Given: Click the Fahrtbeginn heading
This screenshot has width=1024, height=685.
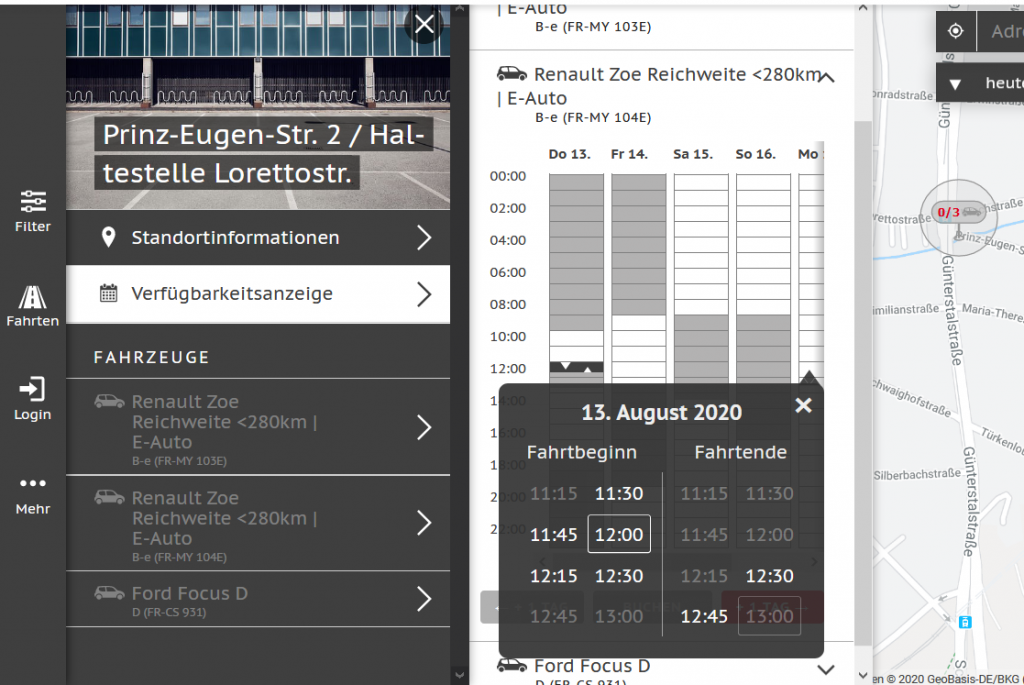Looking at the screenshot, I should click(582, 452).
